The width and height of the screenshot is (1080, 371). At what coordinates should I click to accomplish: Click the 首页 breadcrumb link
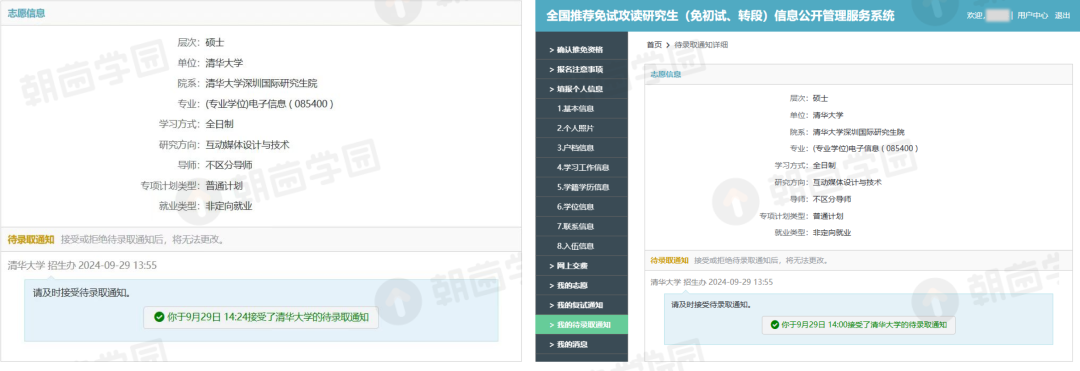coord(654,45)
